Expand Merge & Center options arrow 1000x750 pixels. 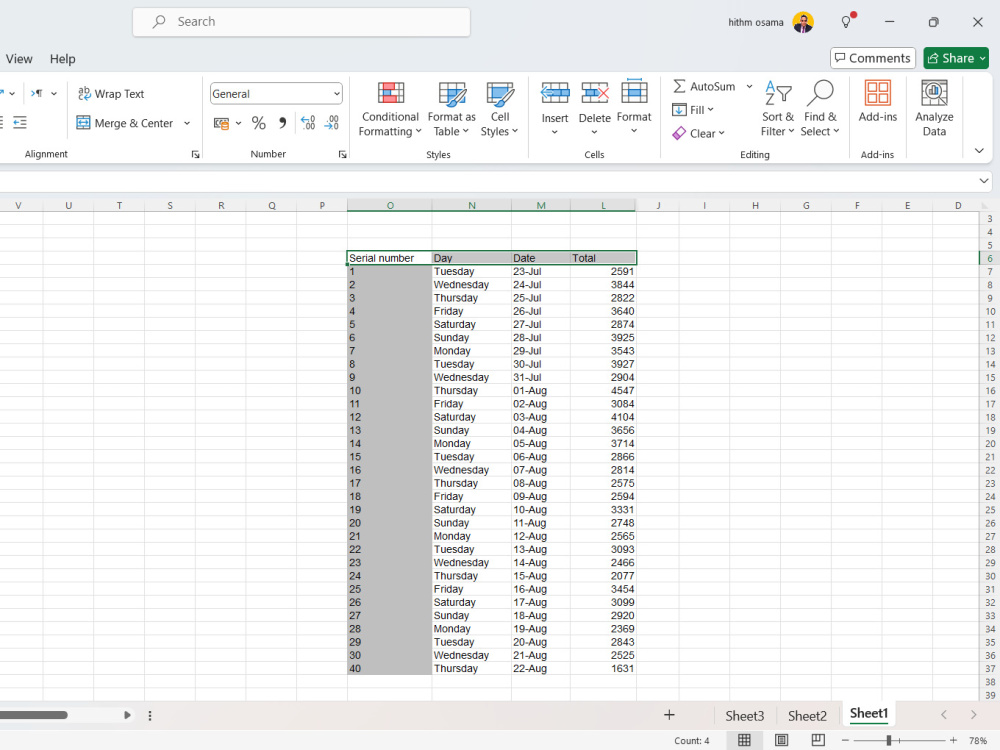(x=187, y=122)
